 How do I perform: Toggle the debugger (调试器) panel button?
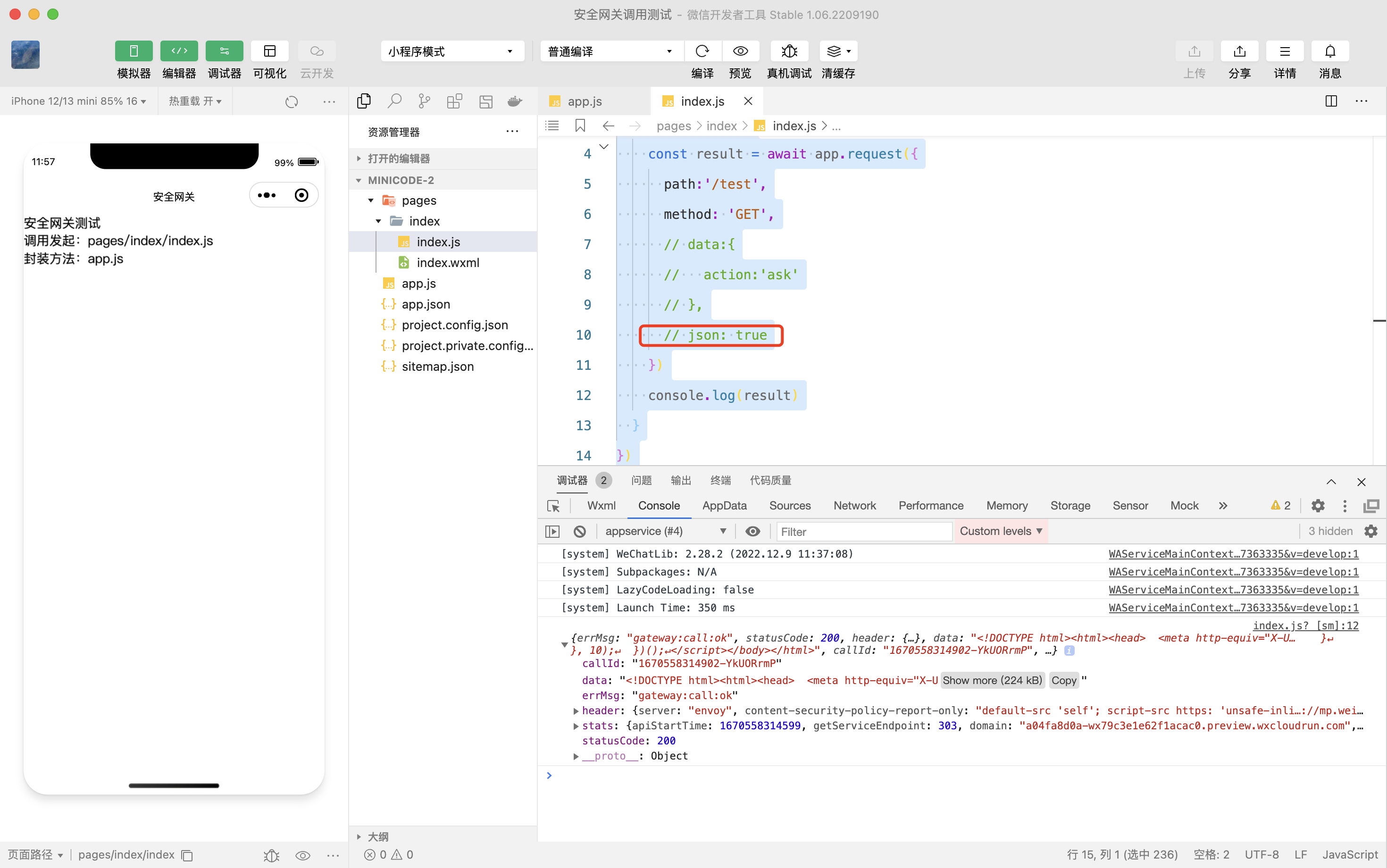[x=224, y=51]
